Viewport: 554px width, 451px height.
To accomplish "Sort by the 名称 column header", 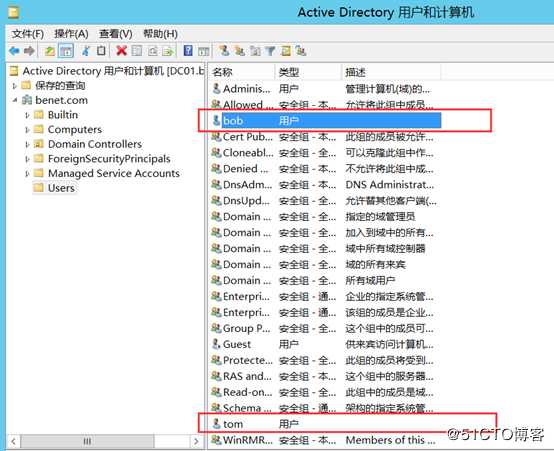I will pos(241,72).
